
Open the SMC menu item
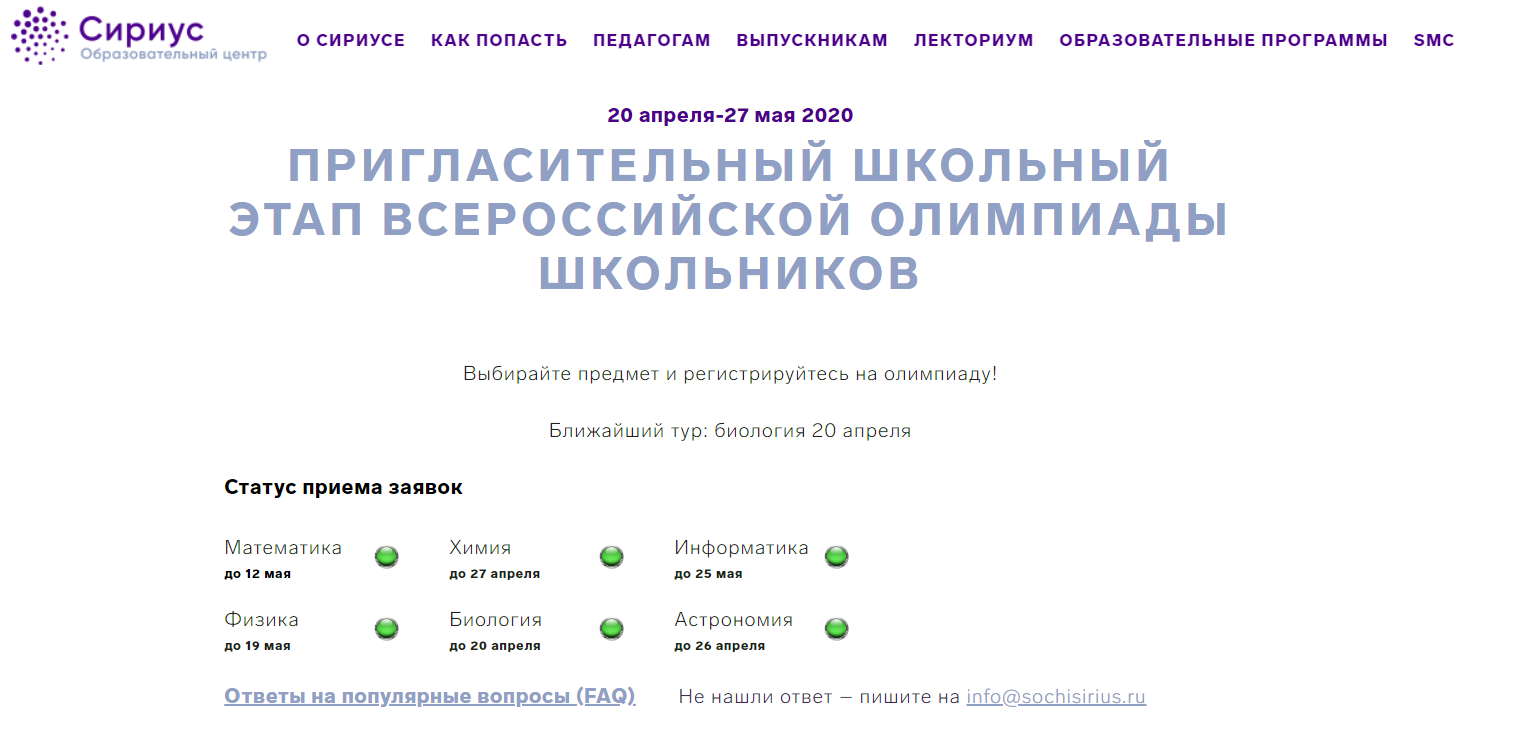tap(1434, 41)
